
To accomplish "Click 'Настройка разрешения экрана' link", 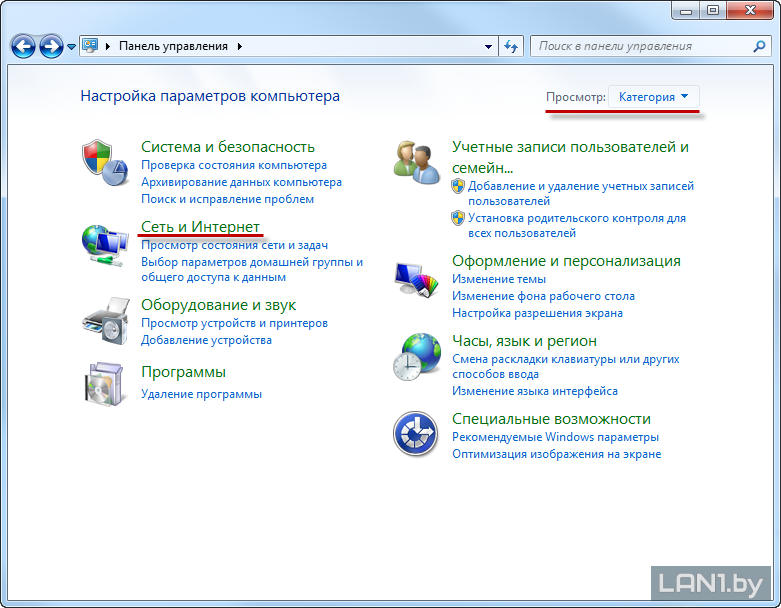I will pyautogui.click(x=537, y=313).
